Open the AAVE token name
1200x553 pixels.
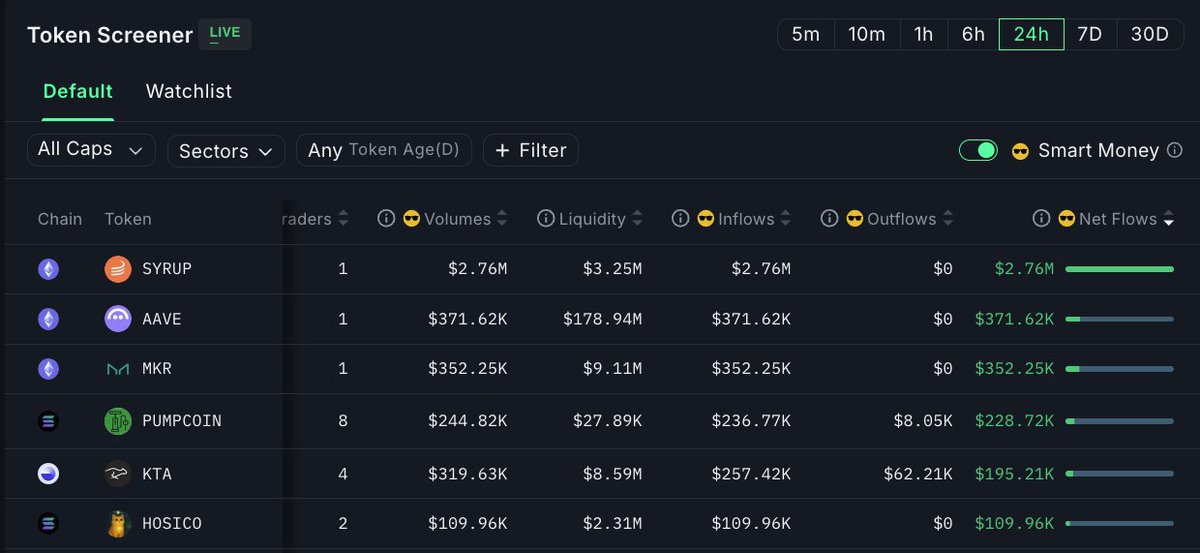pyautogui.click(x=162, y=319)
